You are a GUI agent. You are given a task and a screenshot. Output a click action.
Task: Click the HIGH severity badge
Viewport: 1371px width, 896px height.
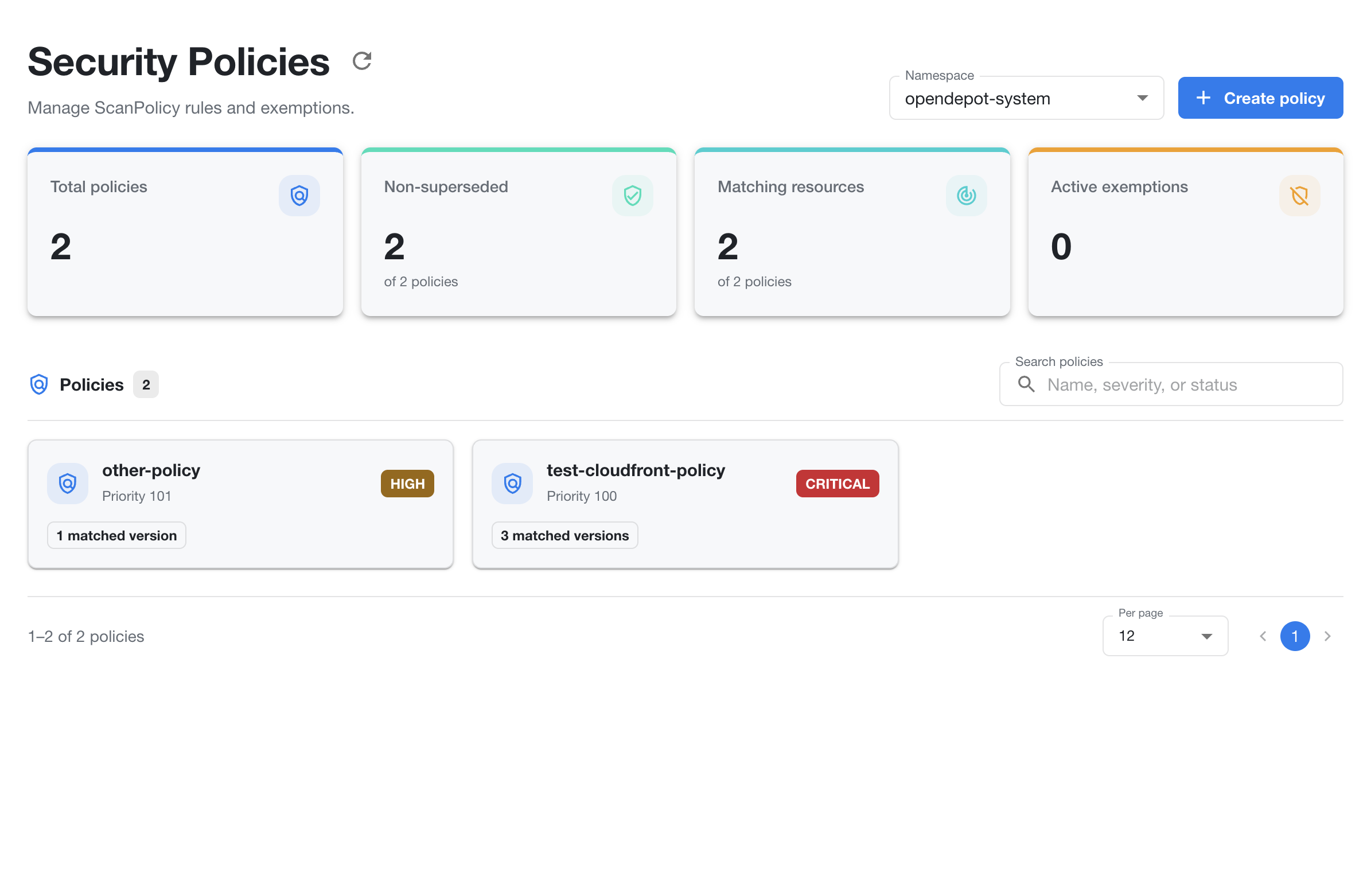point(407,484)
